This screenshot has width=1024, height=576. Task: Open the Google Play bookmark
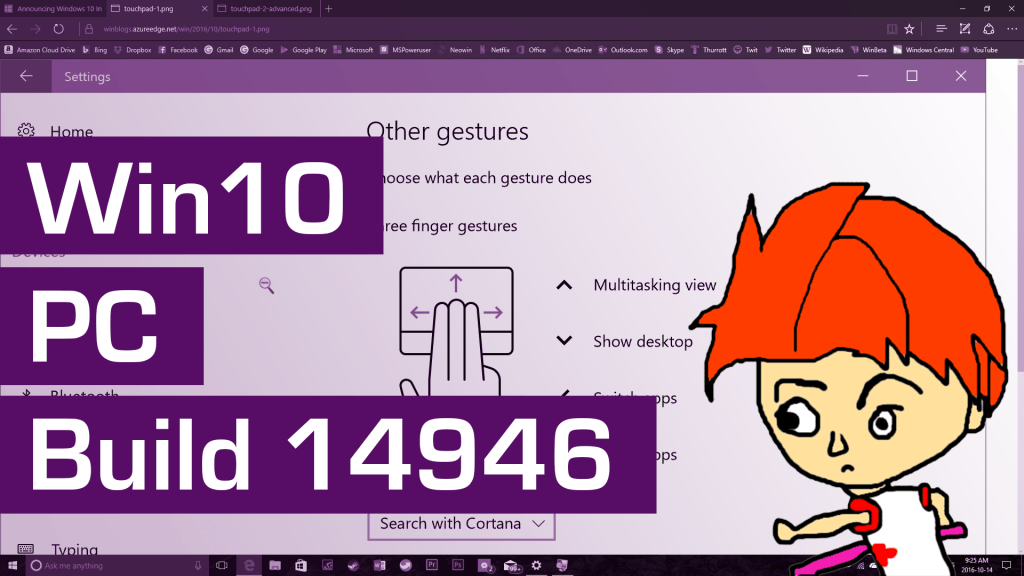303,50
